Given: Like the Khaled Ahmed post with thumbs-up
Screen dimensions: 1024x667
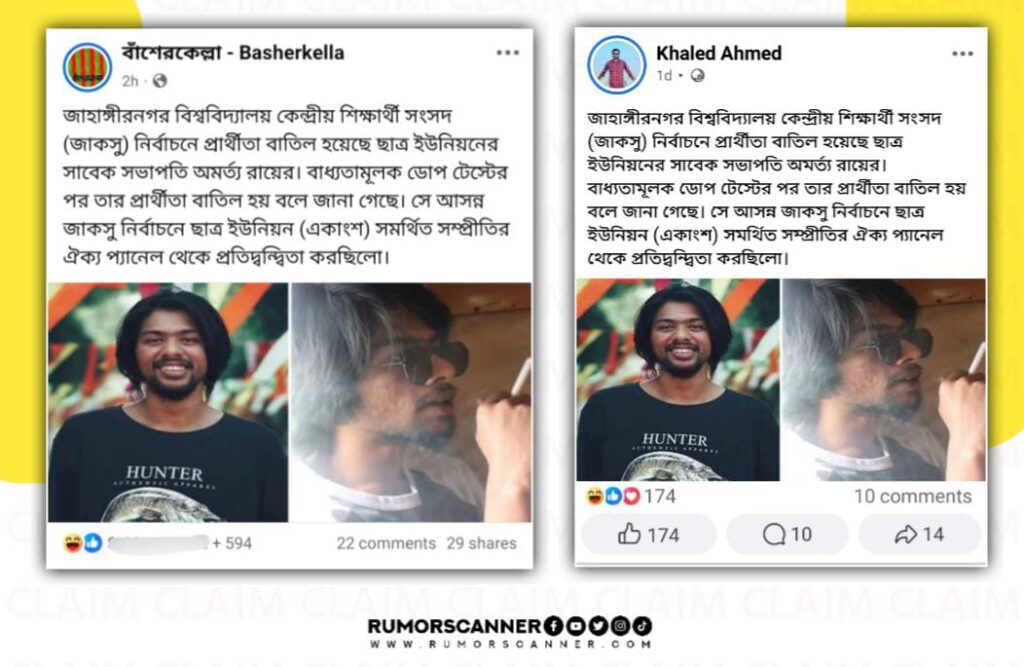Looking at the screenshot, I should coord(648,534).
